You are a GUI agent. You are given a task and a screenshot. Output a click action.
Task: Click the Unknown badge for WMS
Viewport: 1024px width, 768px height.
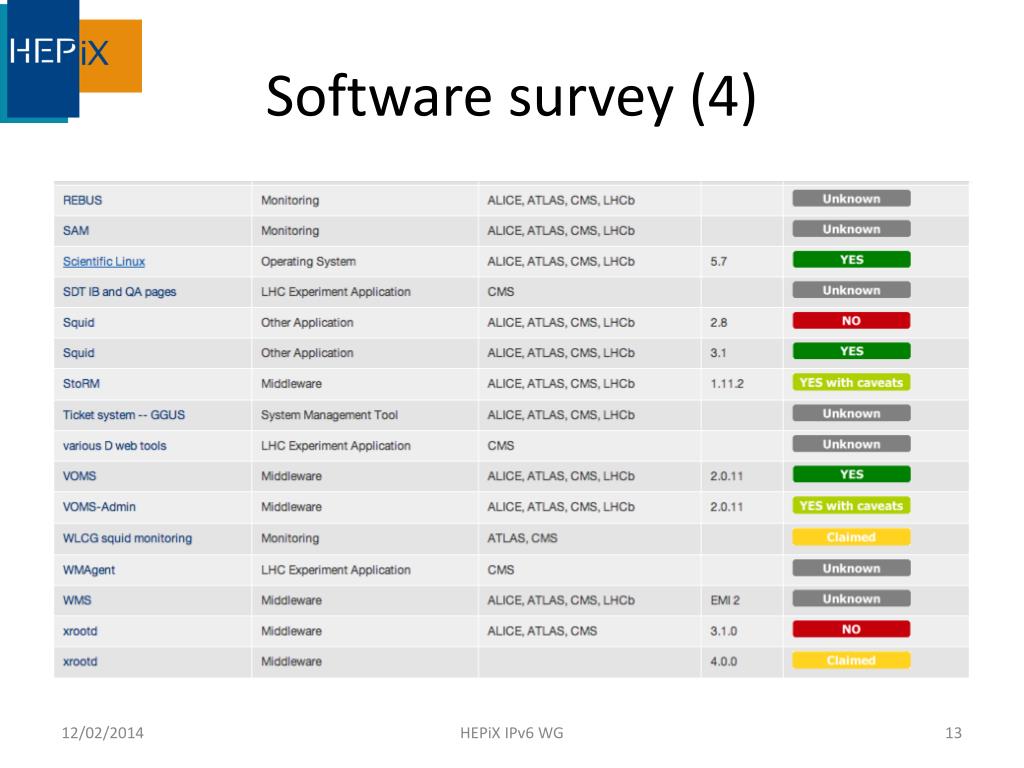click(851, 599)
